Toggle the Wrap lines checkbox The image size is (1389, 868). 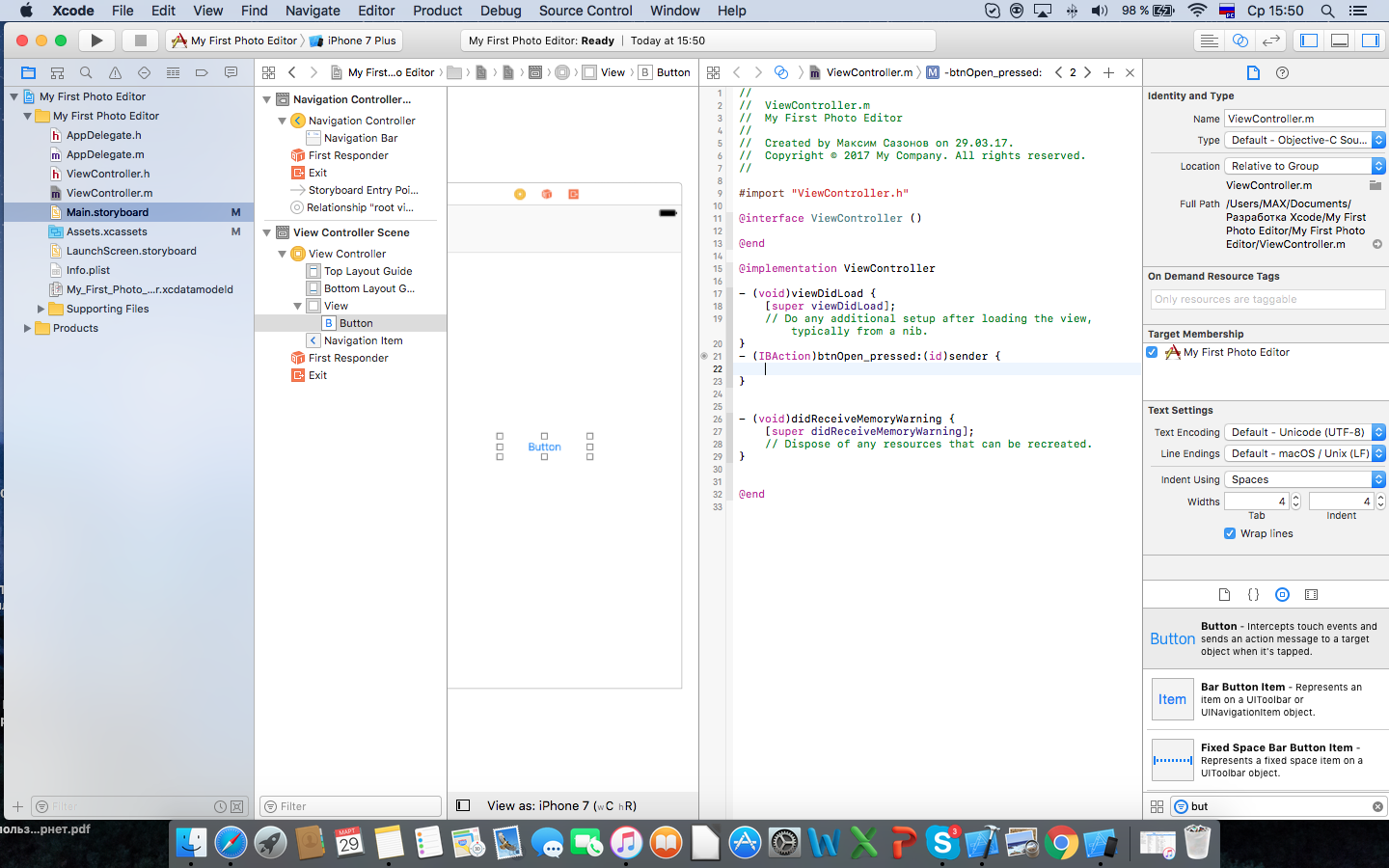[x=1230, y=533]
